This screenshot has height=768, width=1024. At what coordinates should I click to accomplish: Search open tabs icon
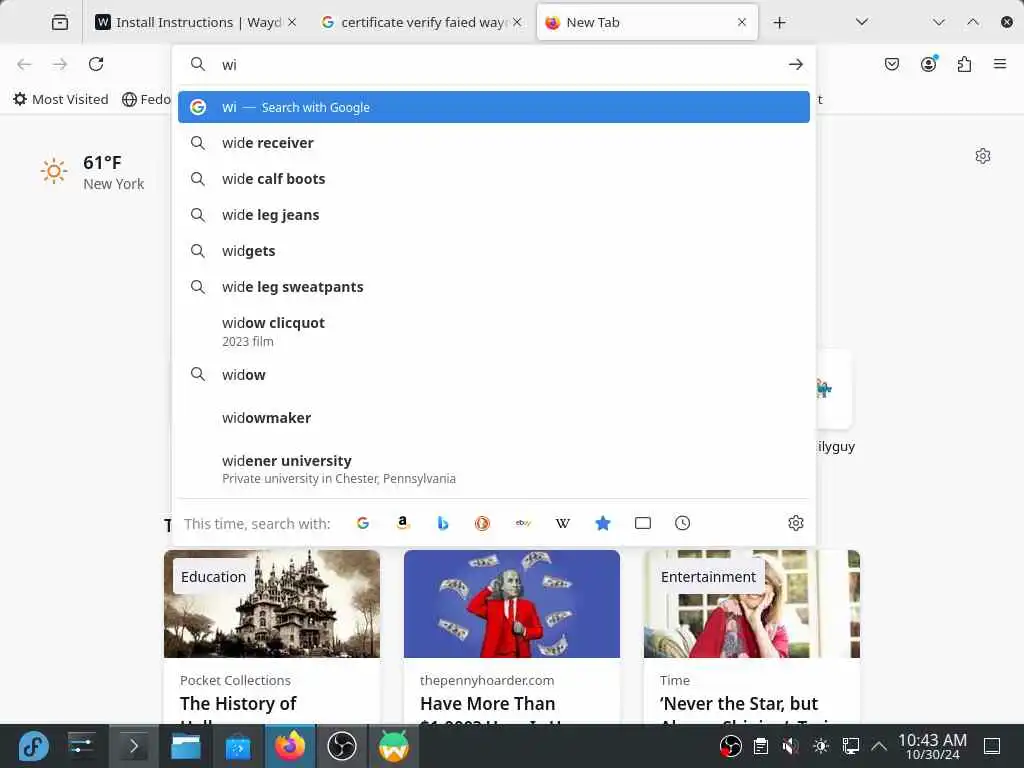coord(643,523)
